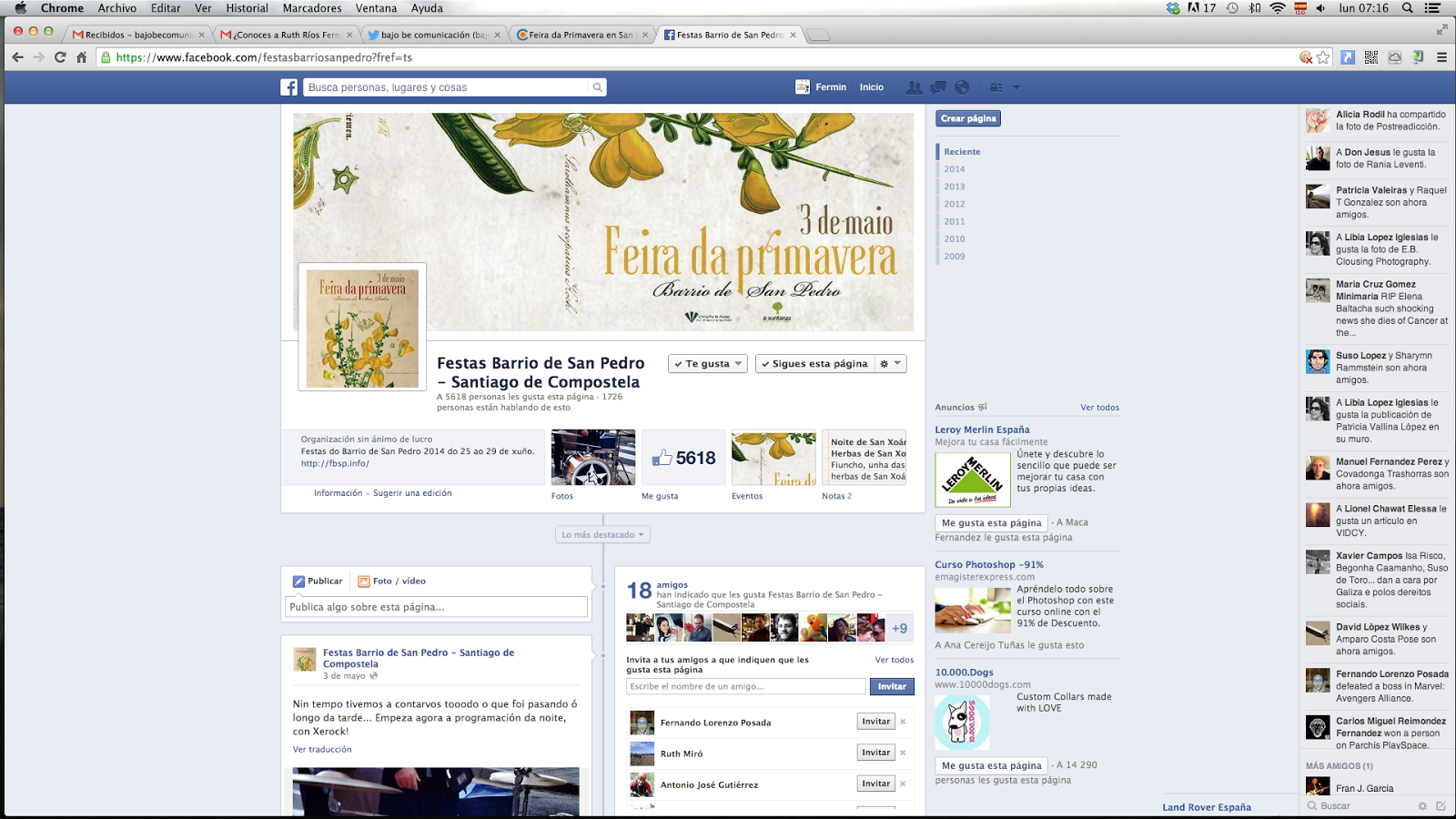Dismiss Antonio José Gutiérrez invite suggestion
Image resolution: width=1456 pixels, height=819 pixels.
tap(903, 784)
